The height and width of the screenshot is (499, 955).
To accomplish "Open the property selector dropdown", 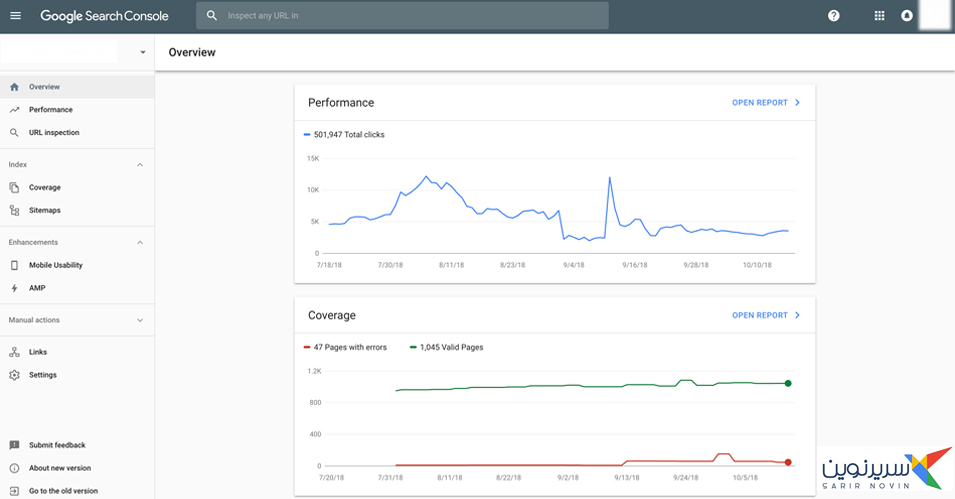I will [143, 52].
